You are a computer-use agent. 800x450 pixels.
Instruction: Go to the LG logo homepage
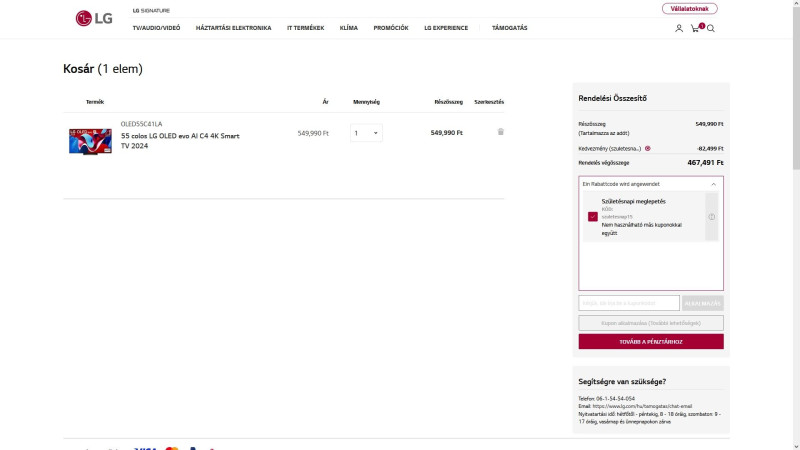94,18
